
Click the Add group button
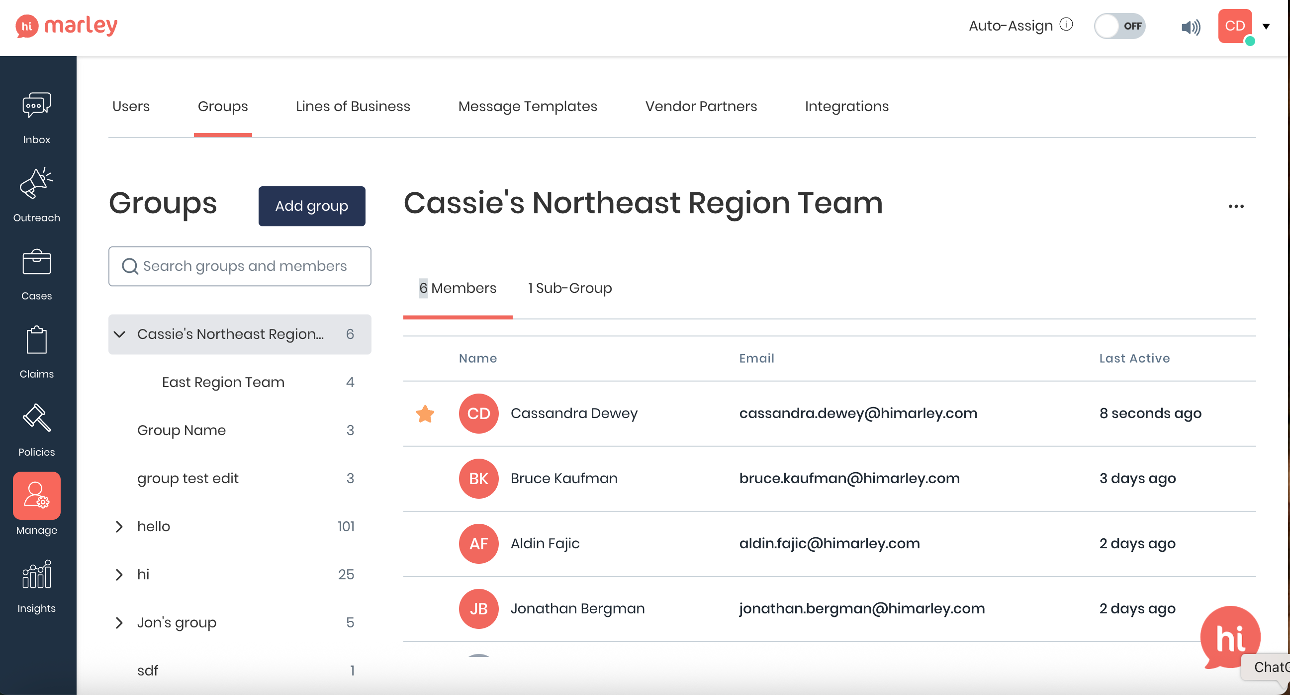pyautogui.click(x=312, y=206)
